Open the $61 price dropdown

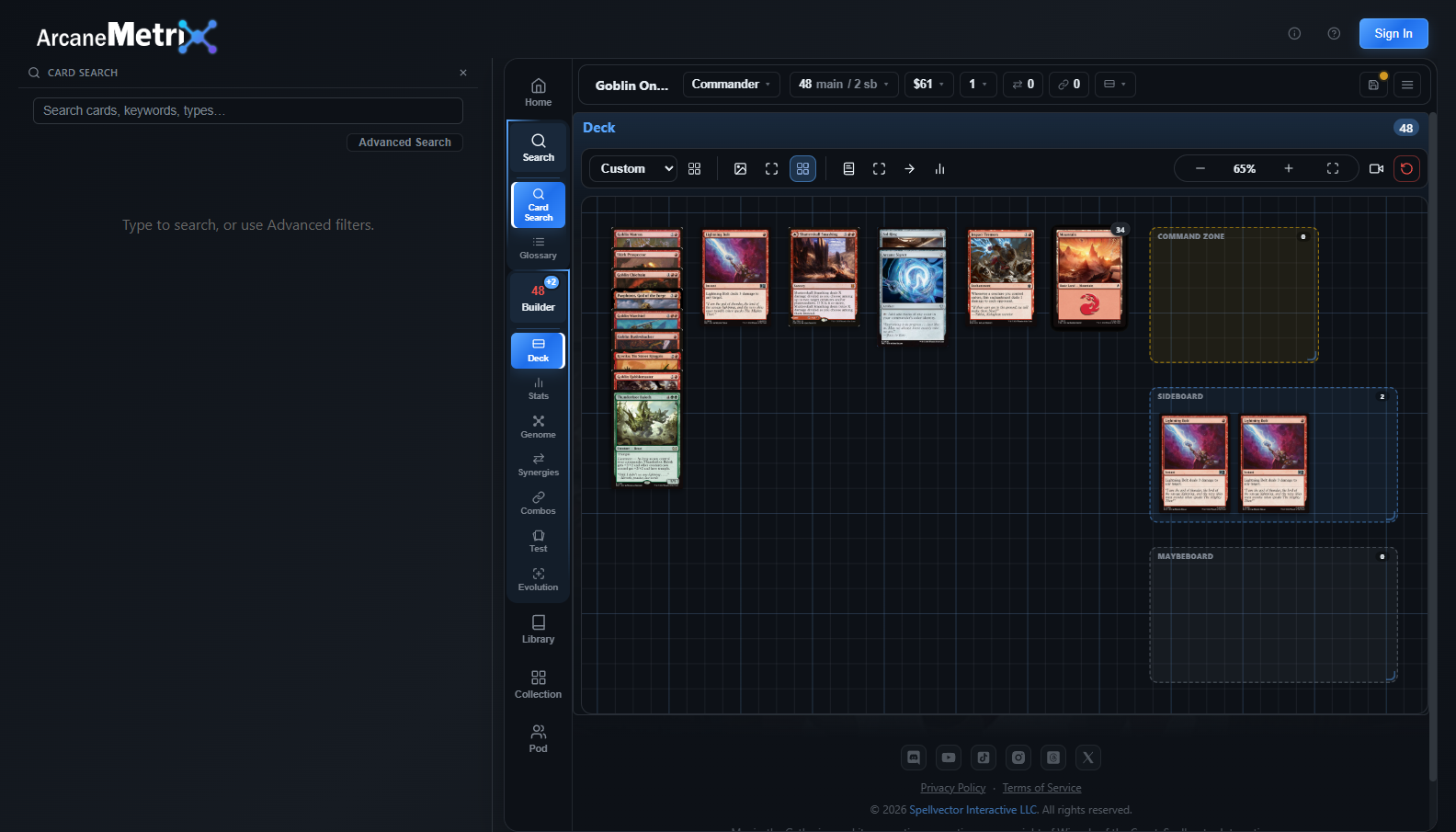point(928,85)
